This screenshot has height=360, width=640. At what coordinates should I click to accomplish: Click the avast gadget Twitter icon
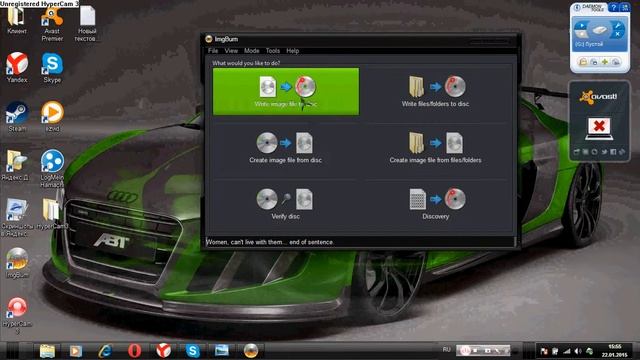[604, 152]
